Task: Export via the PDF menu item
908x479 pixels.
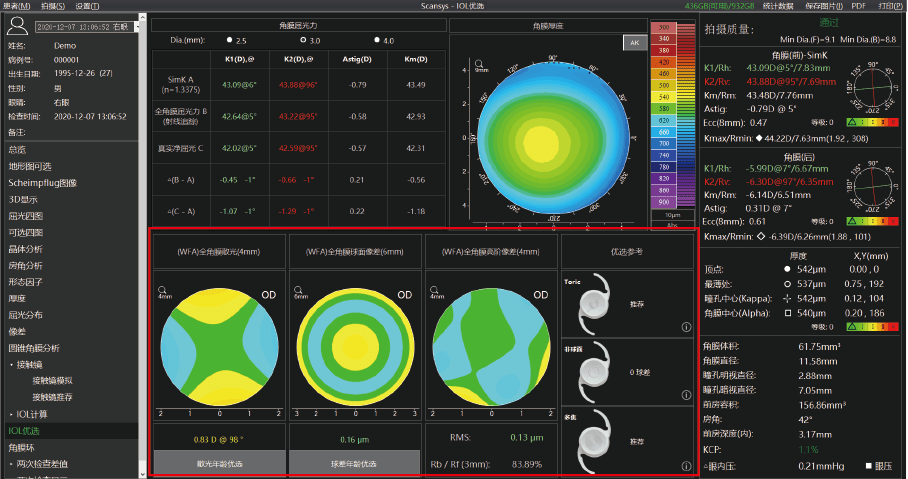Action: tap(858, 6)
